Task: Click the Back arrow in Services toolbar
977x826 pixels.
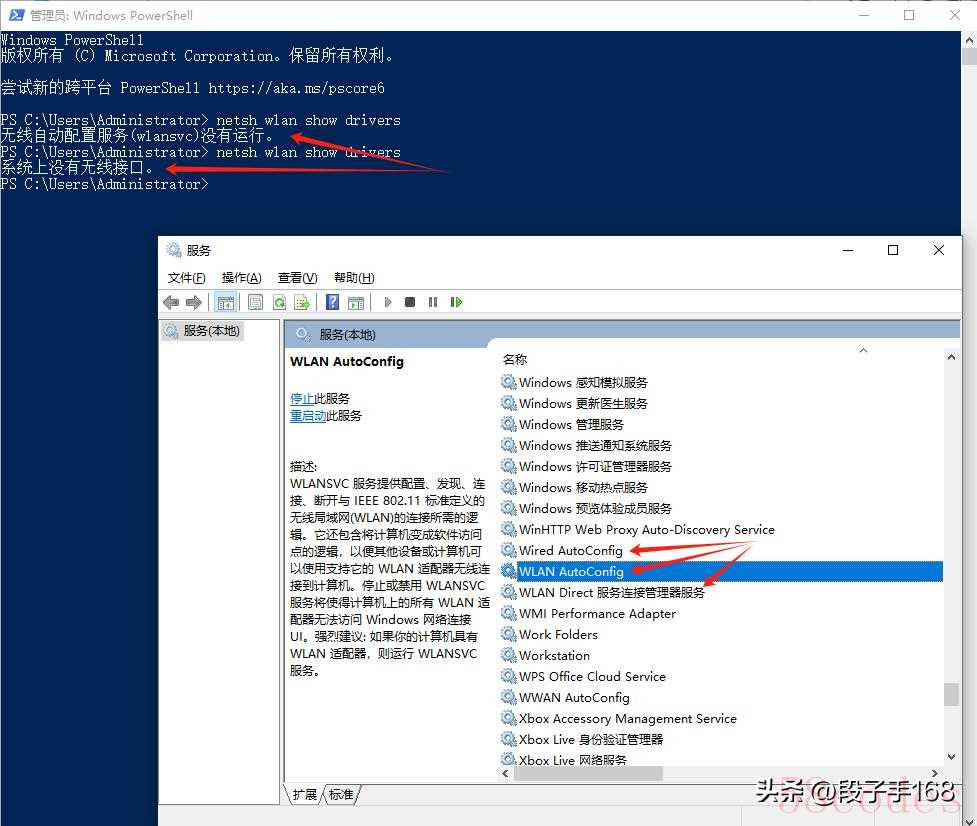Action: click(171, 302)
